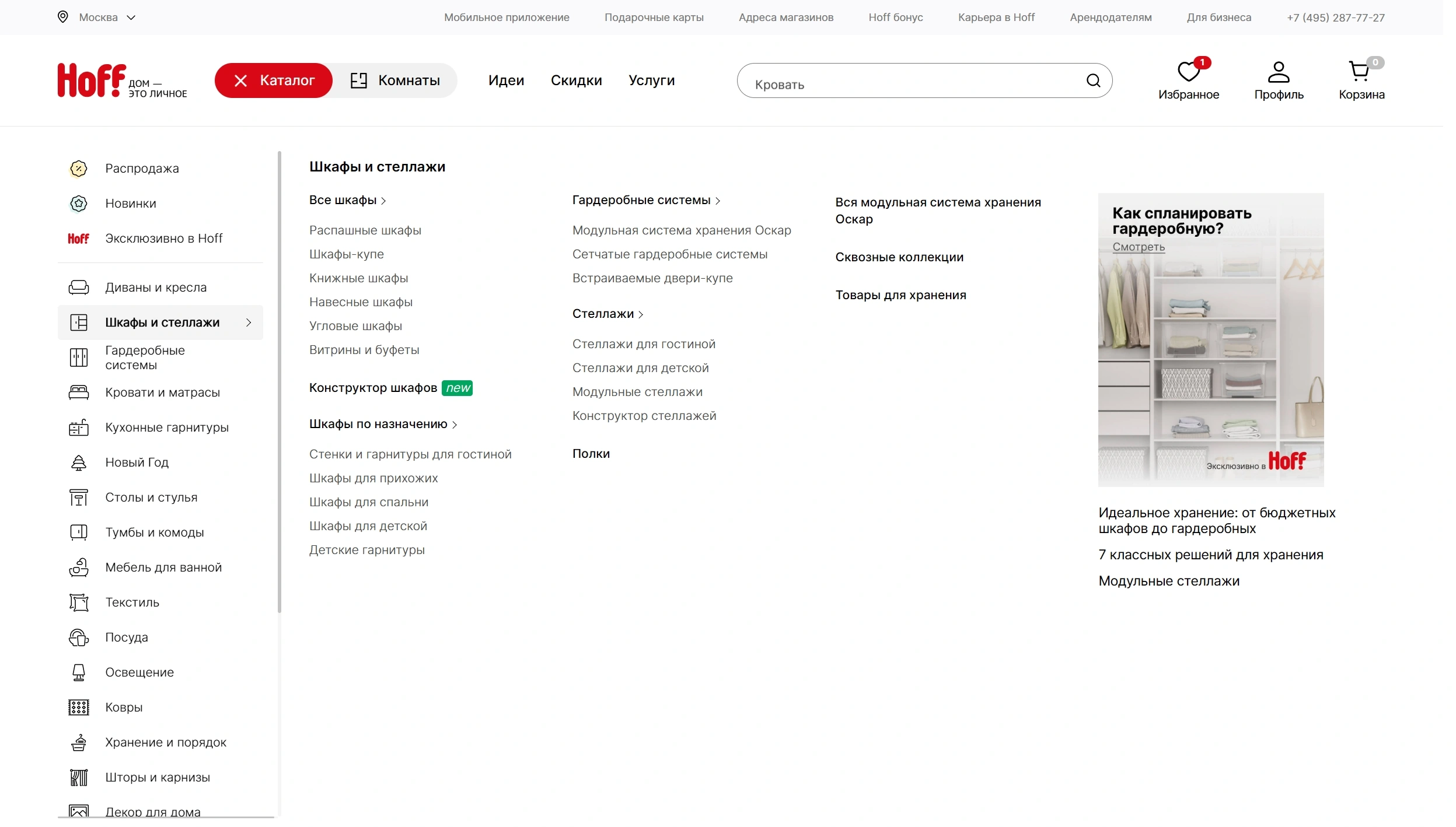Click the Диваны и кресла sofa icon

79,288
